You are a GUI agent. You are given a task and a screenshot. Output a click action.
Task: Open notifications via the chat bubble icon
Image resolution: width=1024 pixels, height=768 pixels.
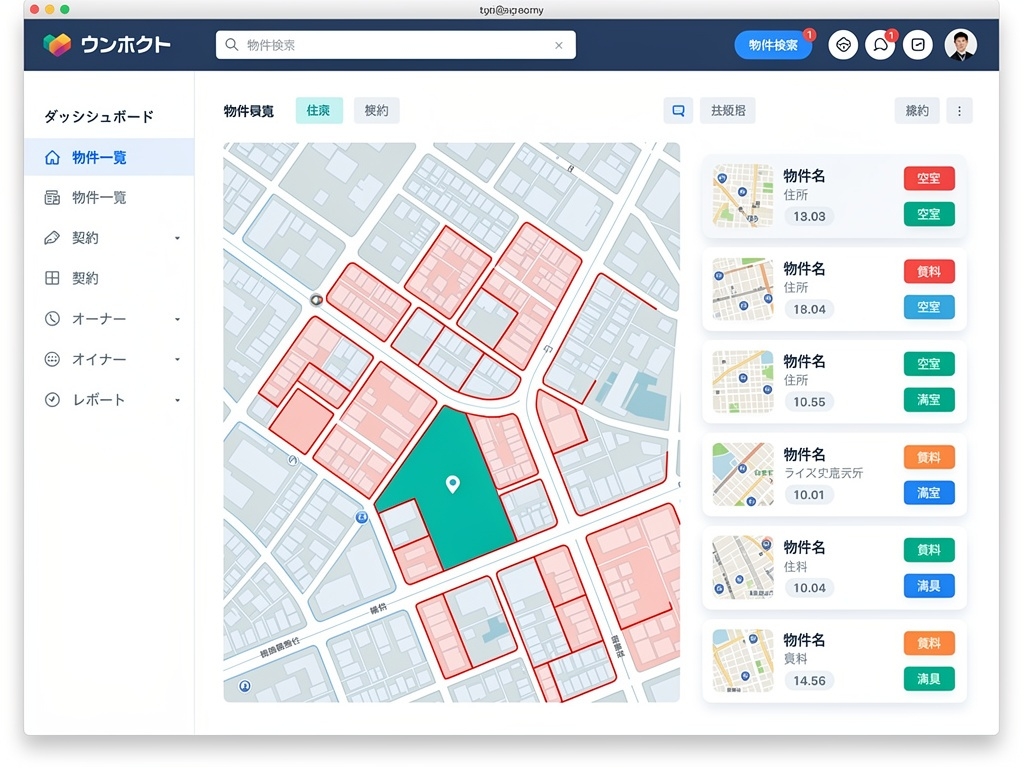click(880, 45)
